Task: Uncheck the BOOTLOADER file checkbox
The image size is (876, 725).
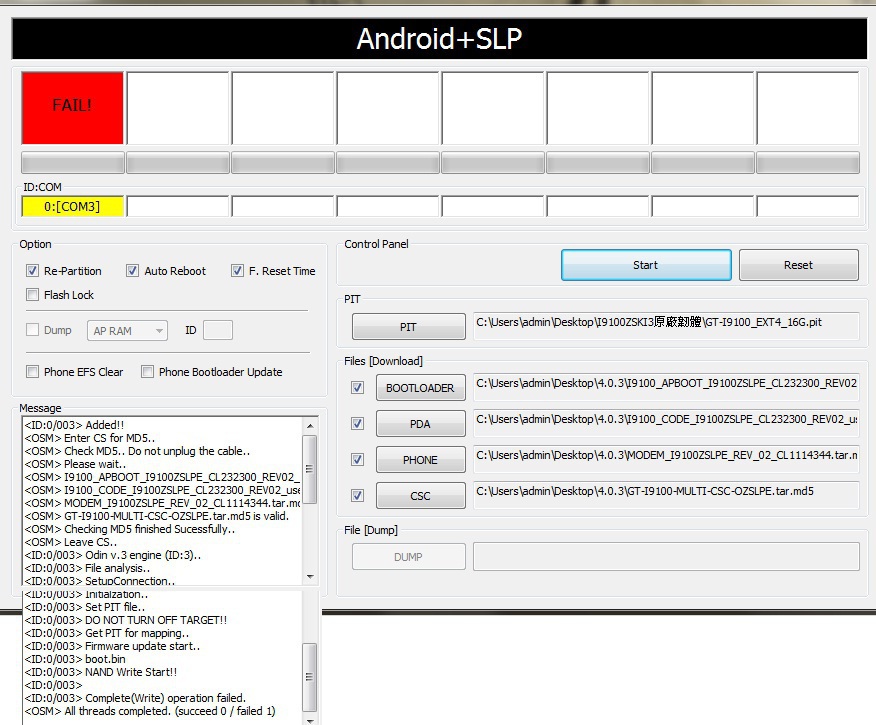Action: tap(358, 388)
